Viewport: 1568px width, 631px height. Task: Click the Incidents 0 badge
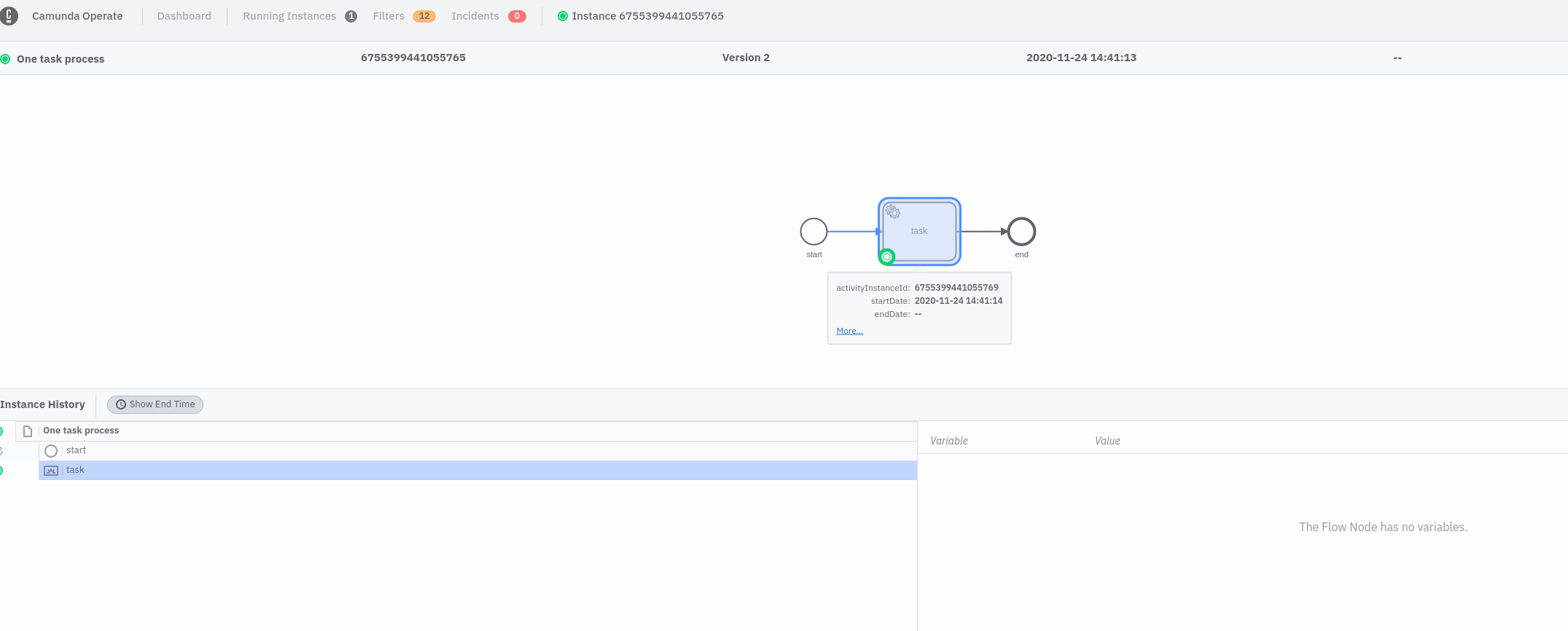(517, 16)
